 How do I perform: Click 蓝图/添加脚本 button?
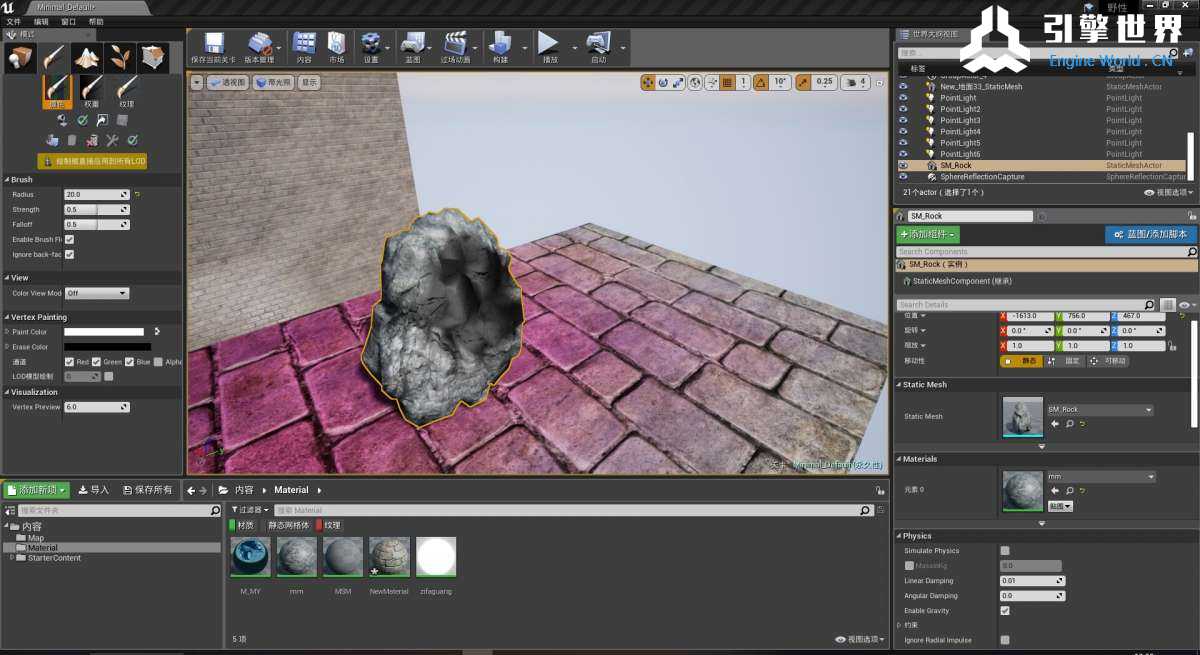click(x=1151, y=234)
